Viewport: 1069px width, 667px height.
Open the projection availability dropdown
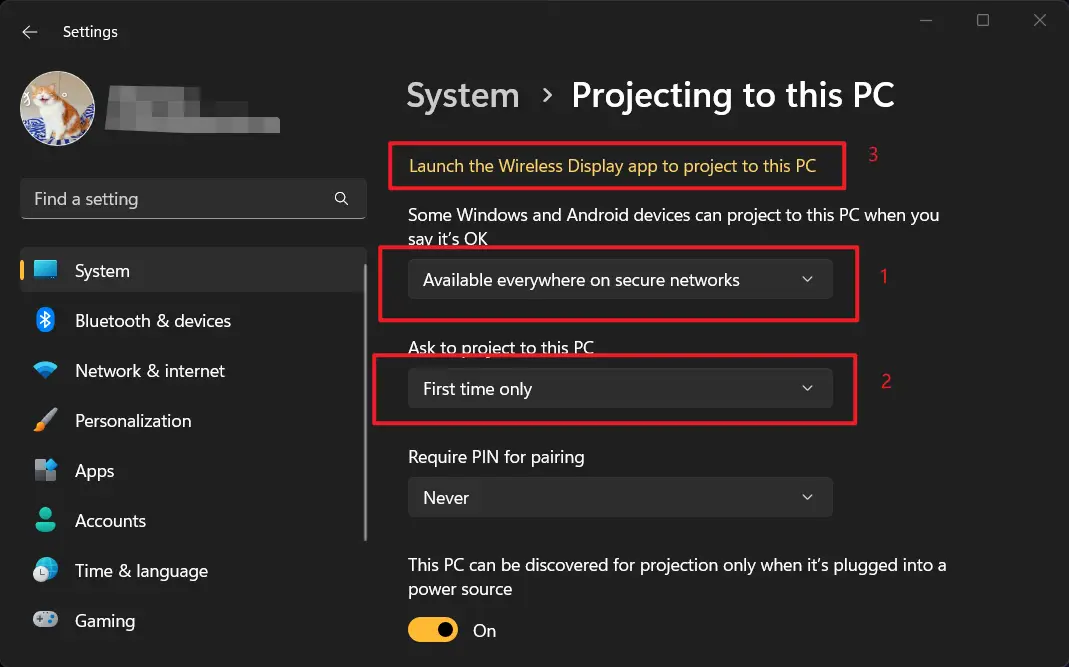click(620, 280)
